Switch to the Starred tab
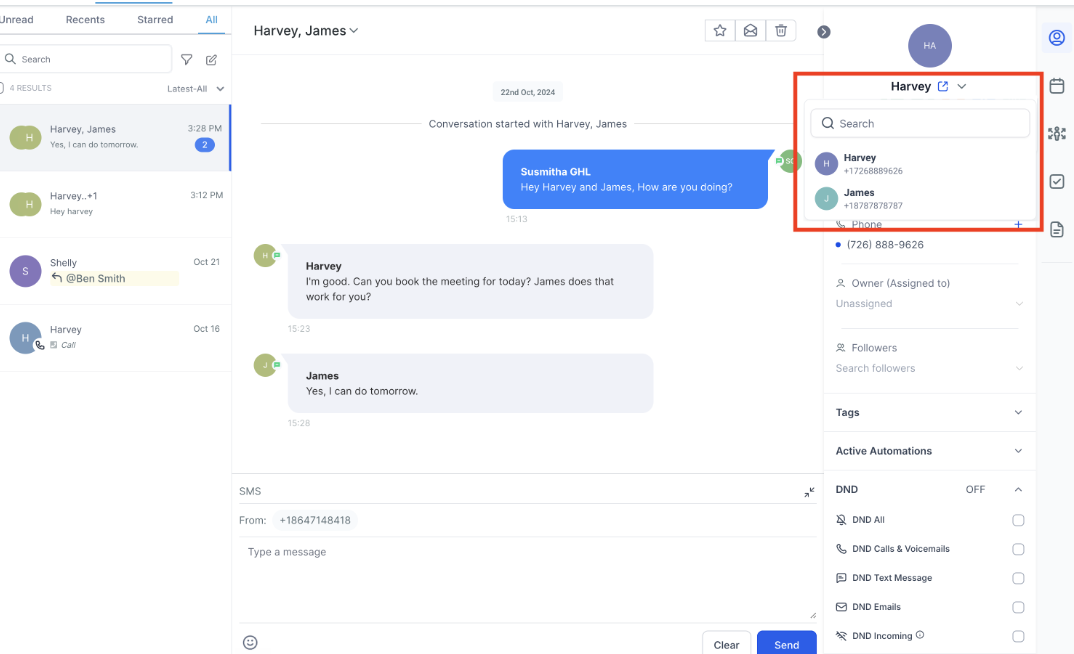Screen dimensions: 1074x654 [155, 20]
